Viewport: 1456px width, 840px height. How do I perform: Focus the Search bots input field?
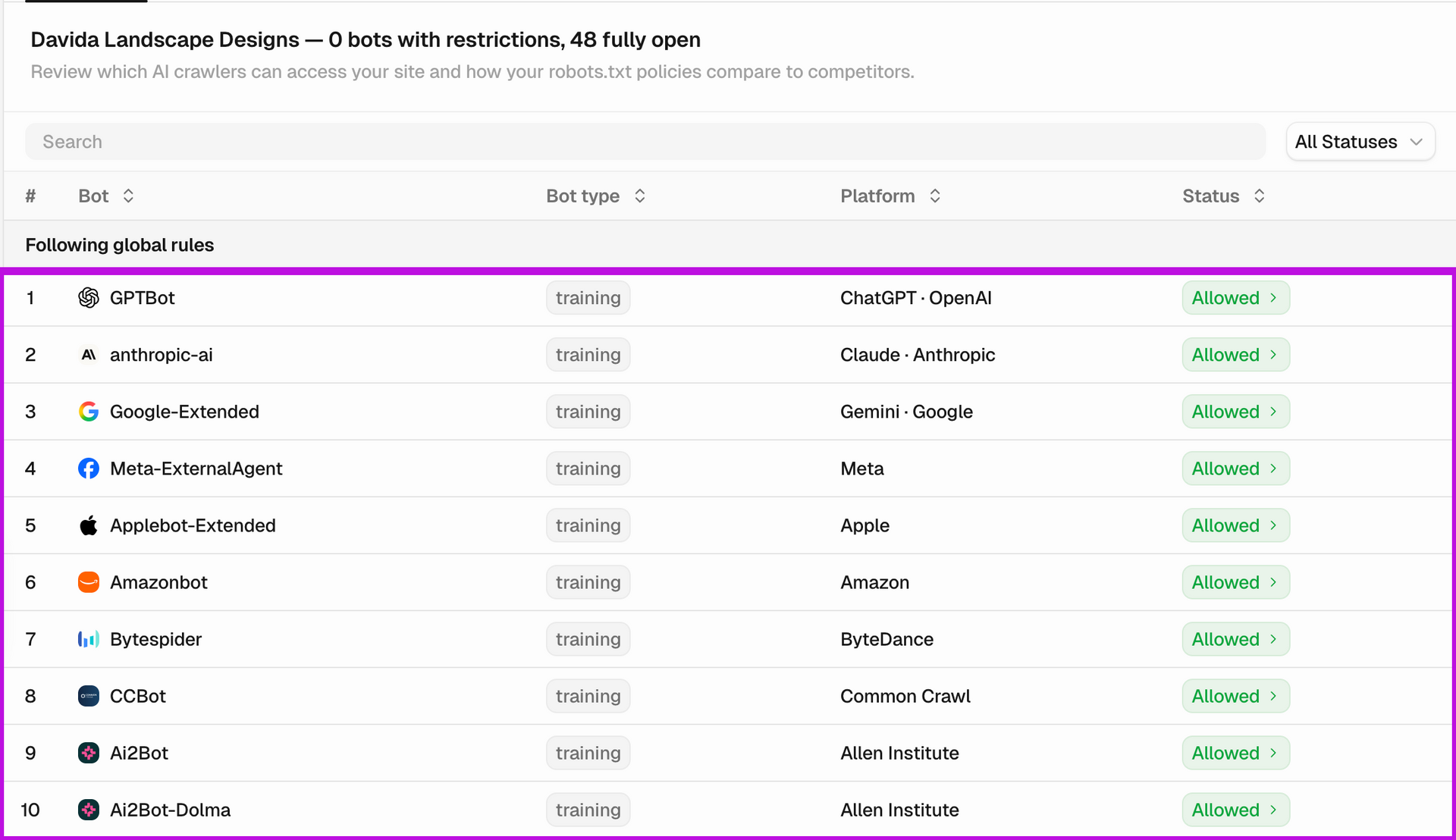point(645,142)
